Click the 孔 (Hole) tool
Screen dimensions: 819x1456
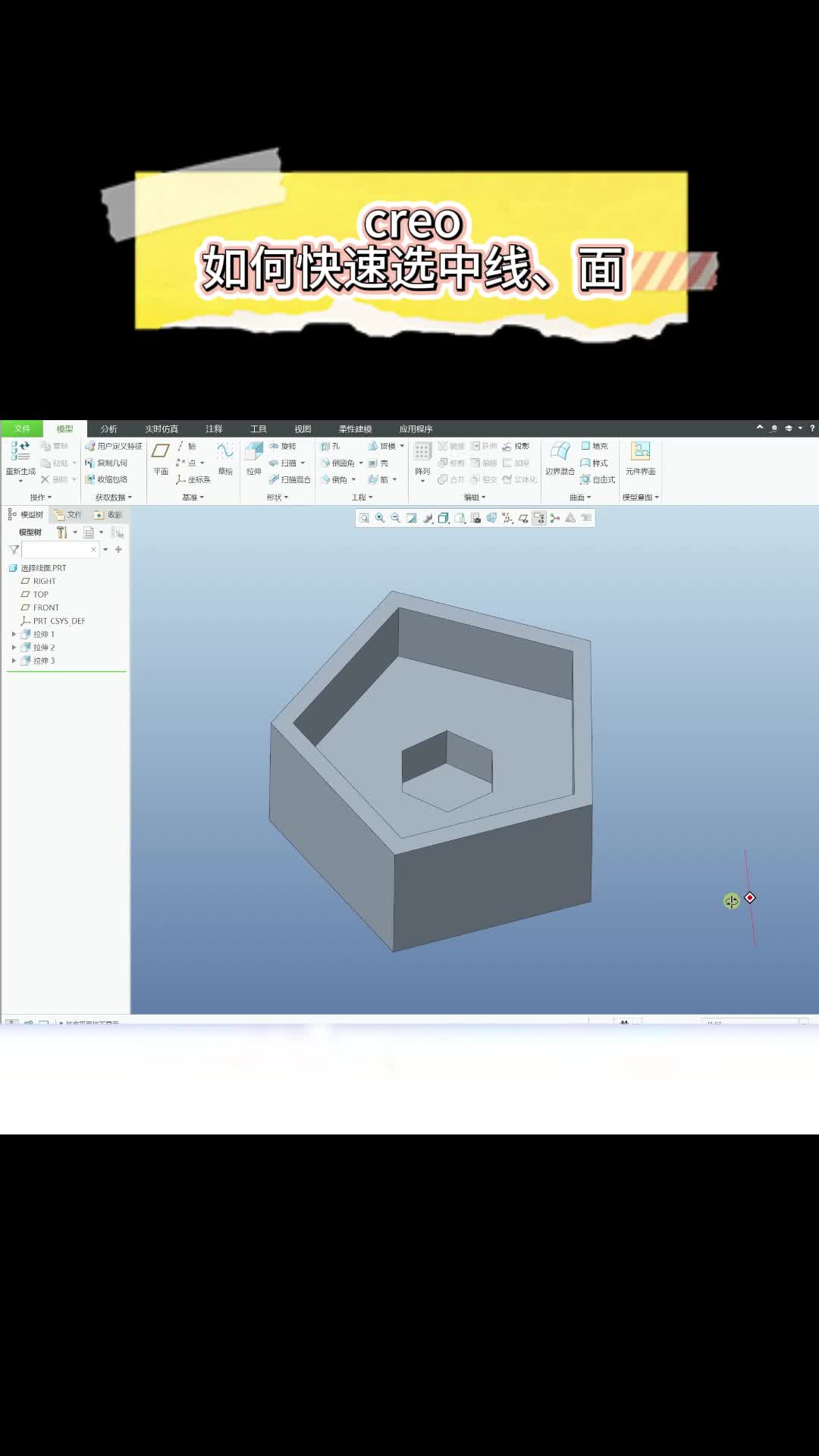pos(331,446)
